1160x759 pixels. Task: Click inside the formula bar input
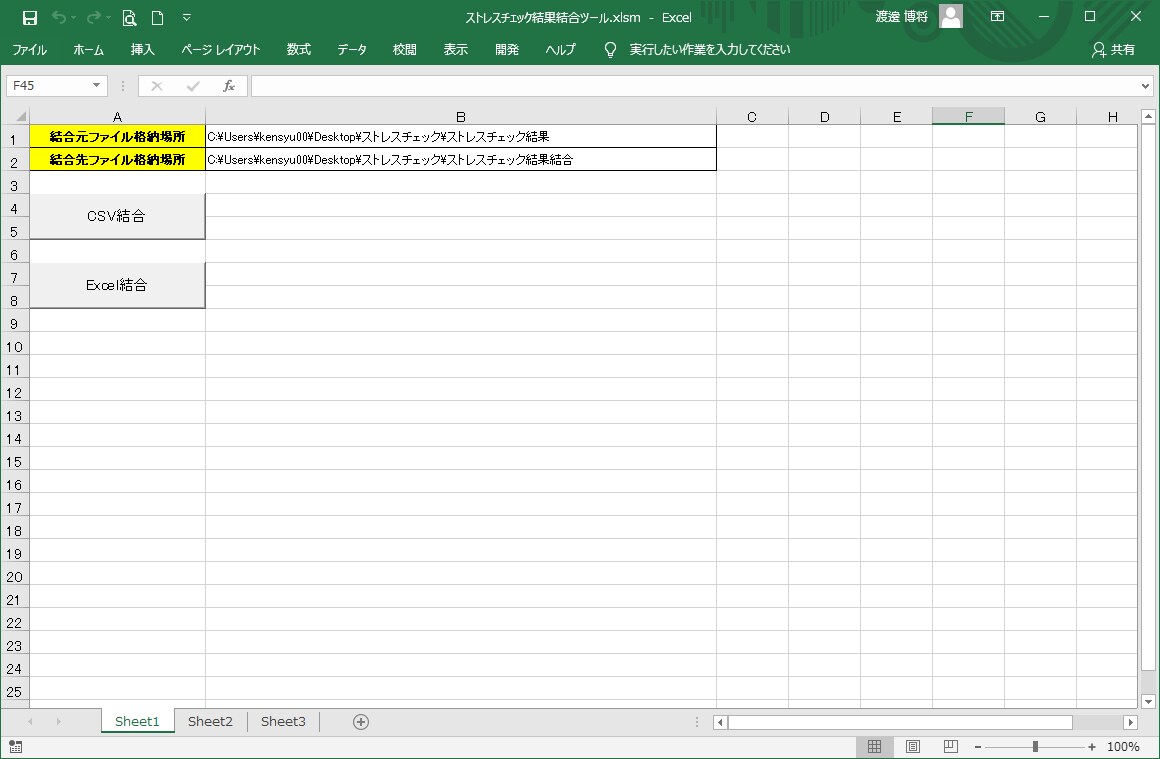[694, 86]
